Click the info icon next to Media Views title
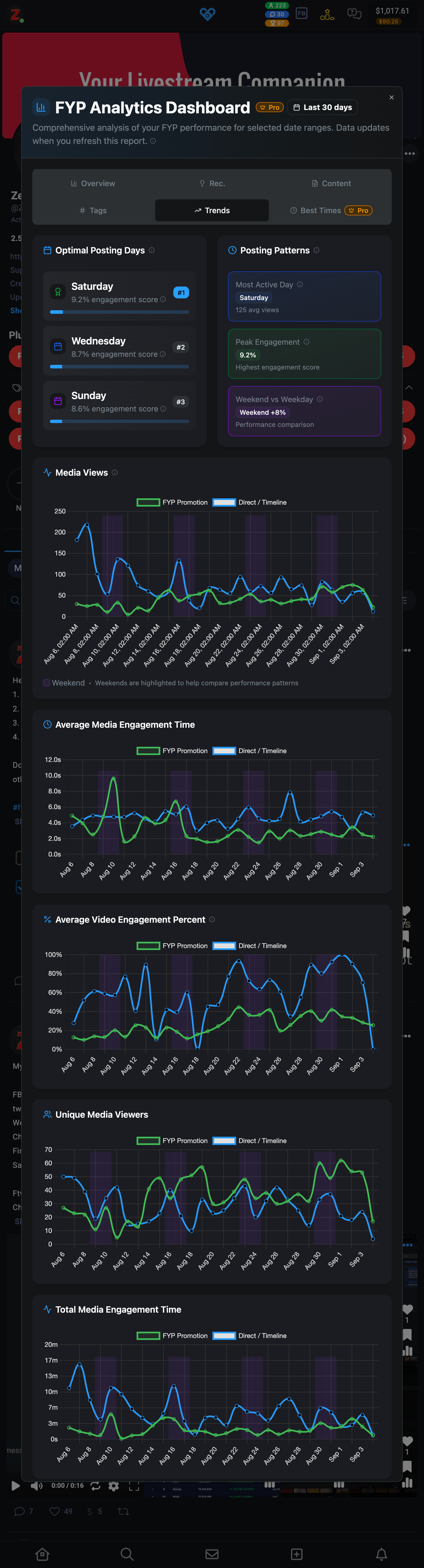 tap(115, 472)
